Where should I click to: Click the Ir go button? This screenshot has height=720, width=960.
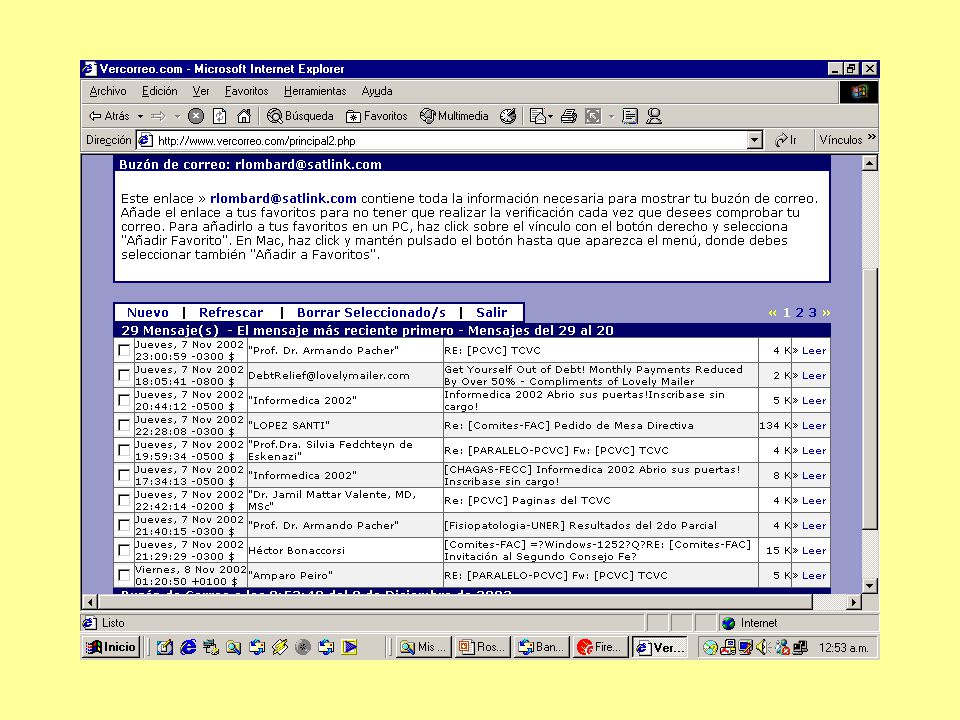tap(786, 140)
